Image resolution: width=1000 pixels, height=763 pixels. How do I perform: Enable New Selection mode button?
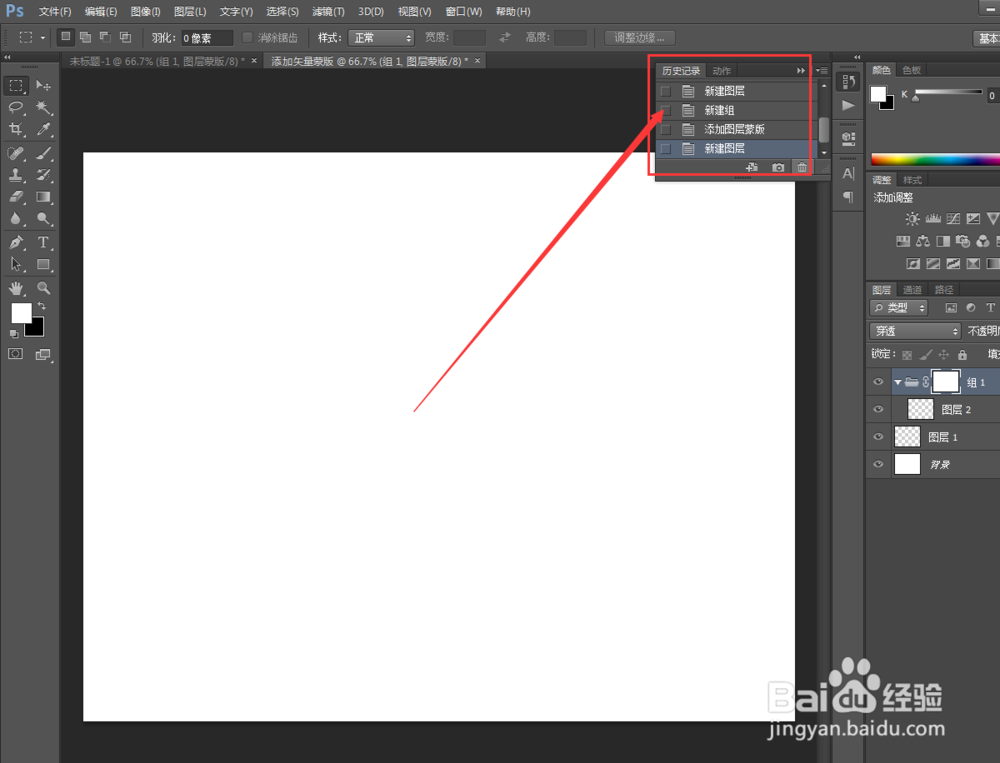click(x=65, y=37)
